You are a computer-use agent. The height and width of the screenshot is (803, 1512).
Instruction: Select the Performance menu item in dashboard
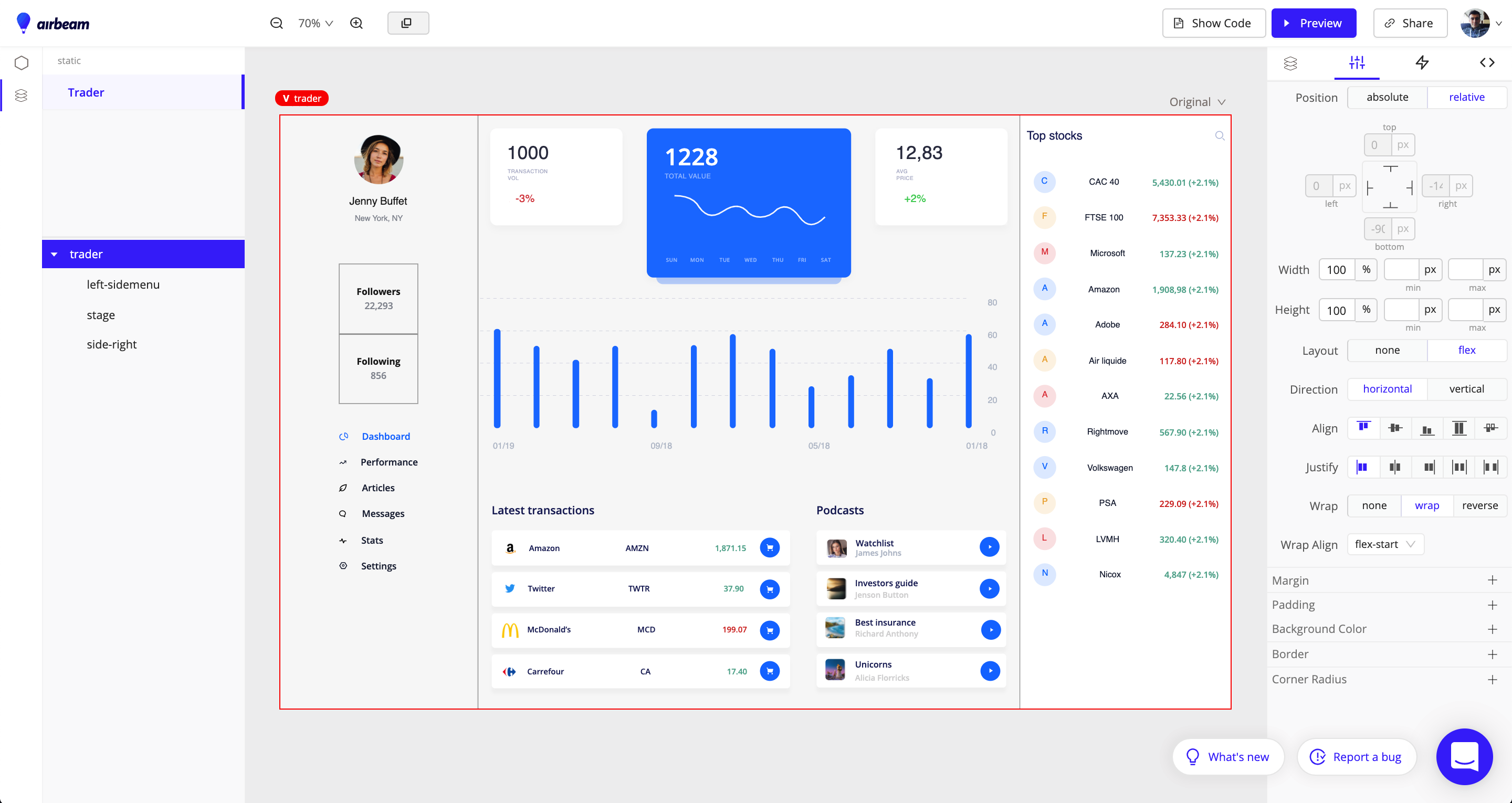(x=389, y=462)
